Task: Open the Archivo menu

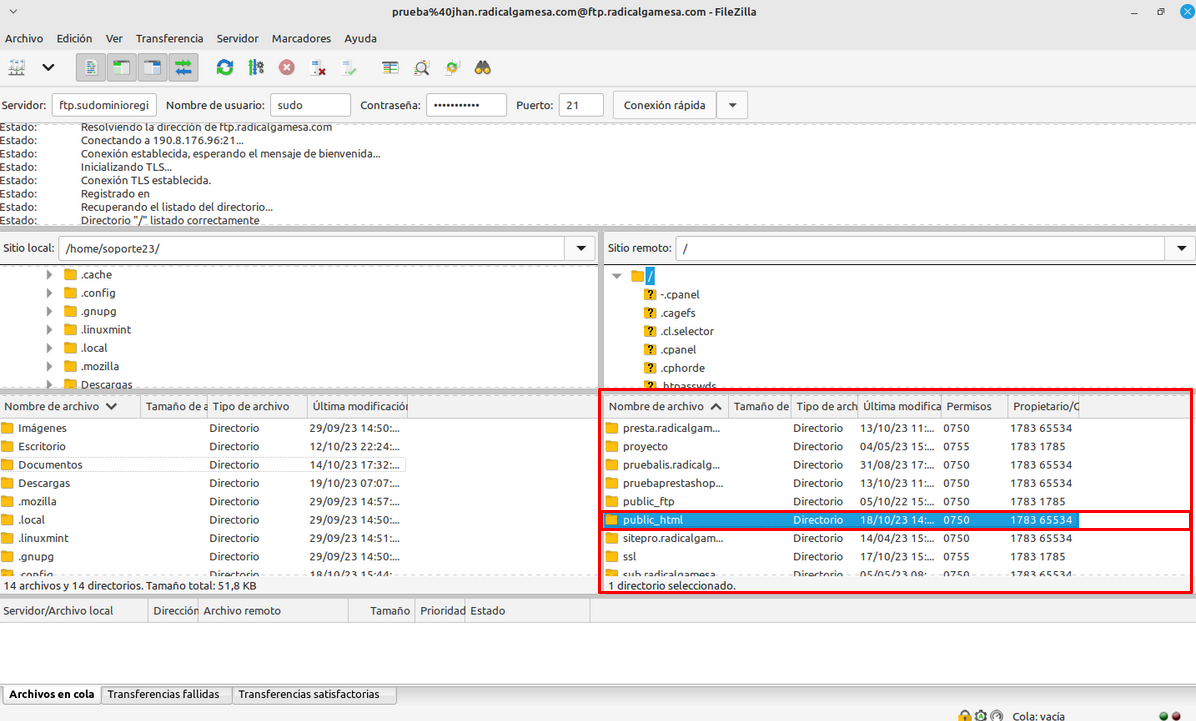Action: coord(24,38)
